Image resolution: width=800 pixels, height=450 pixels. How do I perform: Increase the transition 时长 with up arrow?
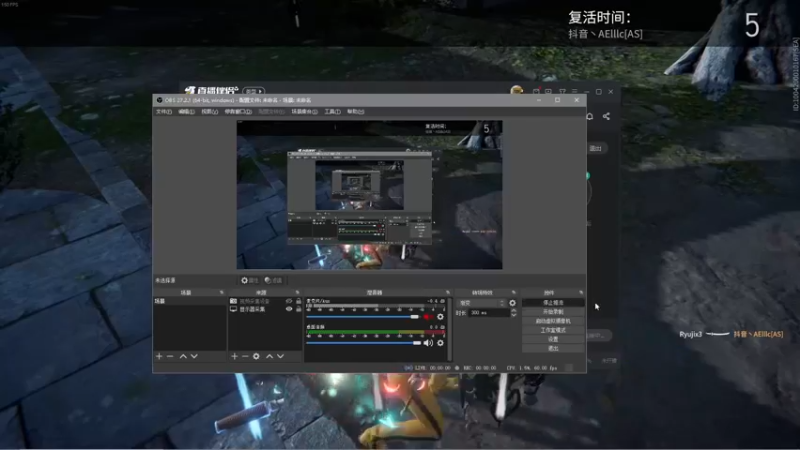(513, 310)
